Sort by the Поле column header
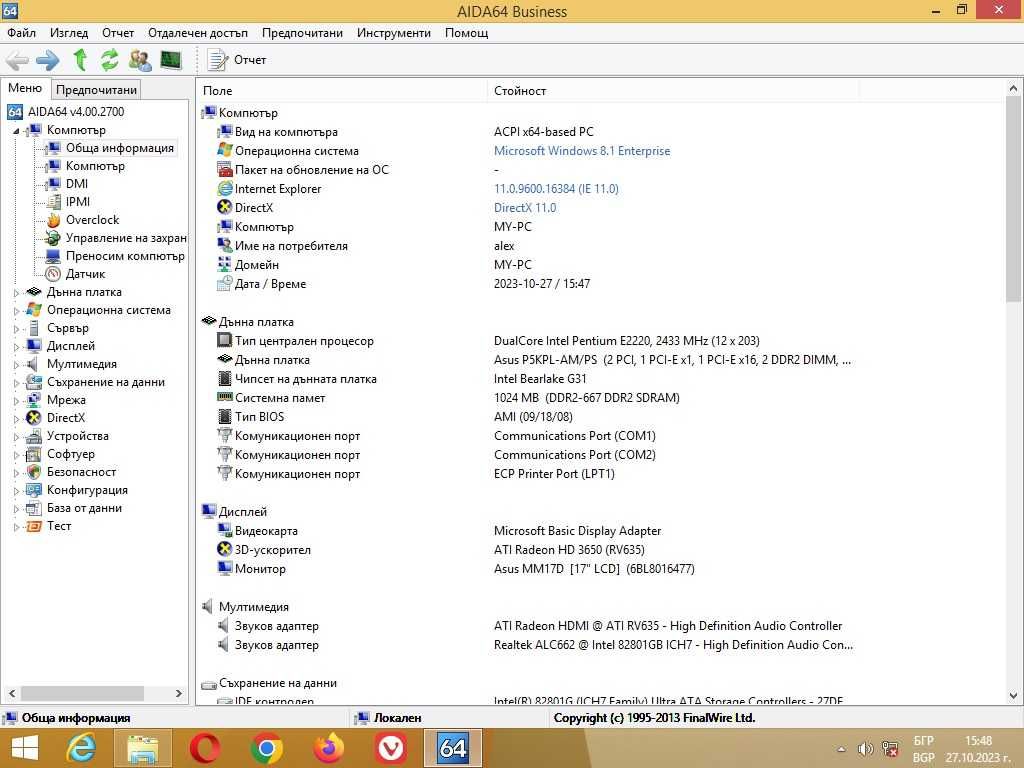The image size is (1024, 768). (x=341, y=91)
